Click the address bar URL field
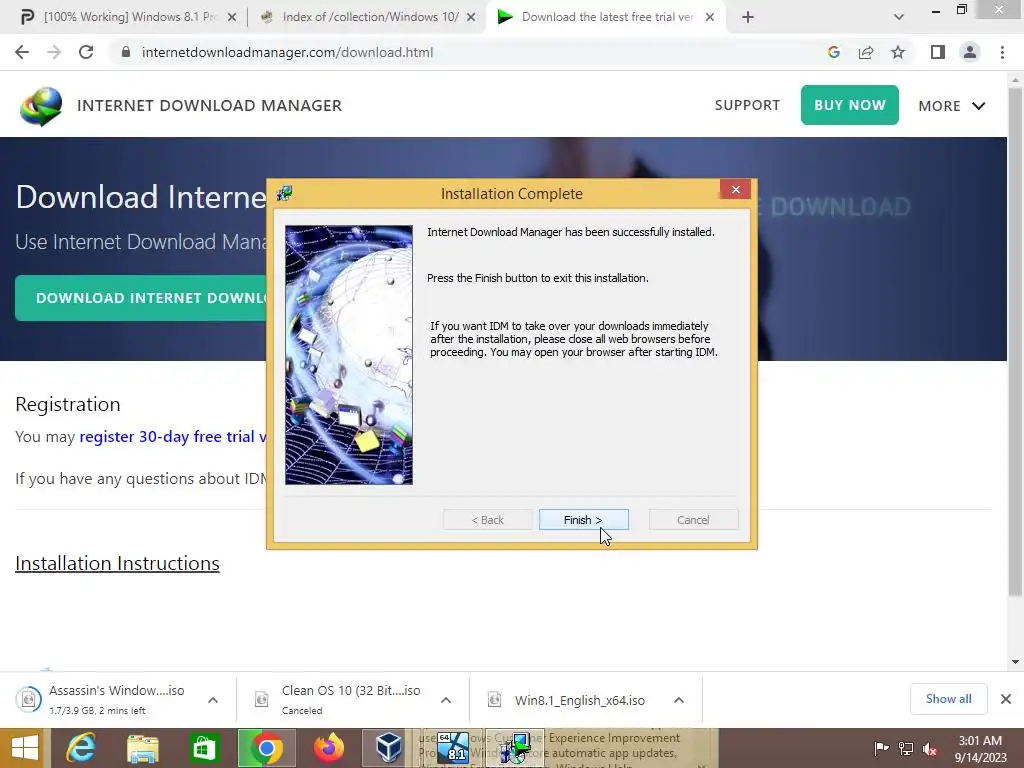Screen dimensions: 1024x768 [x=470, y=52]
